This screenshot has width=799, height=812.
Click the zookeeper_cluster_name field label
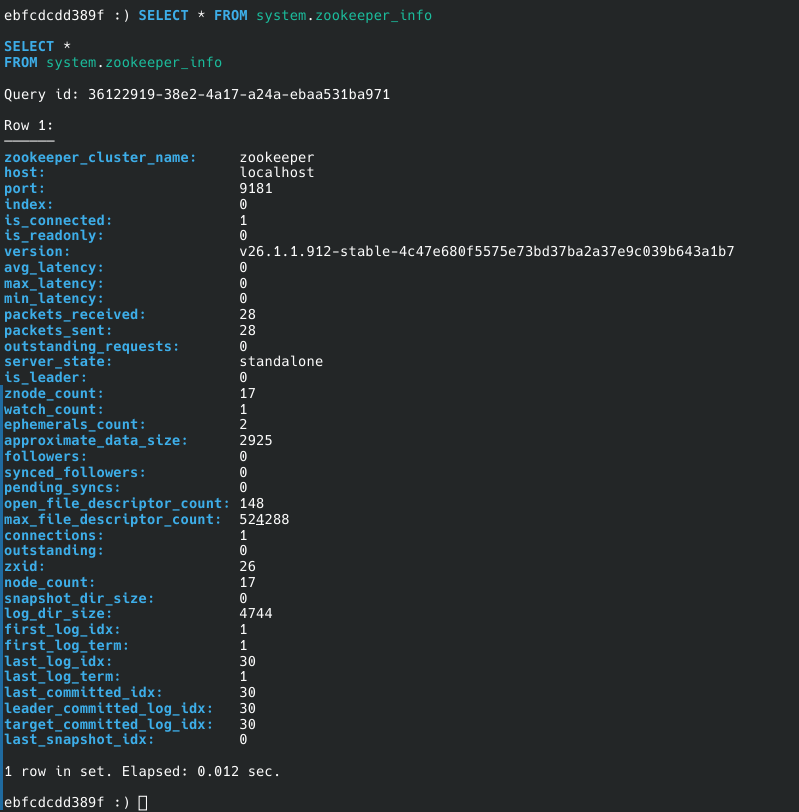click(x=101, y=157)
